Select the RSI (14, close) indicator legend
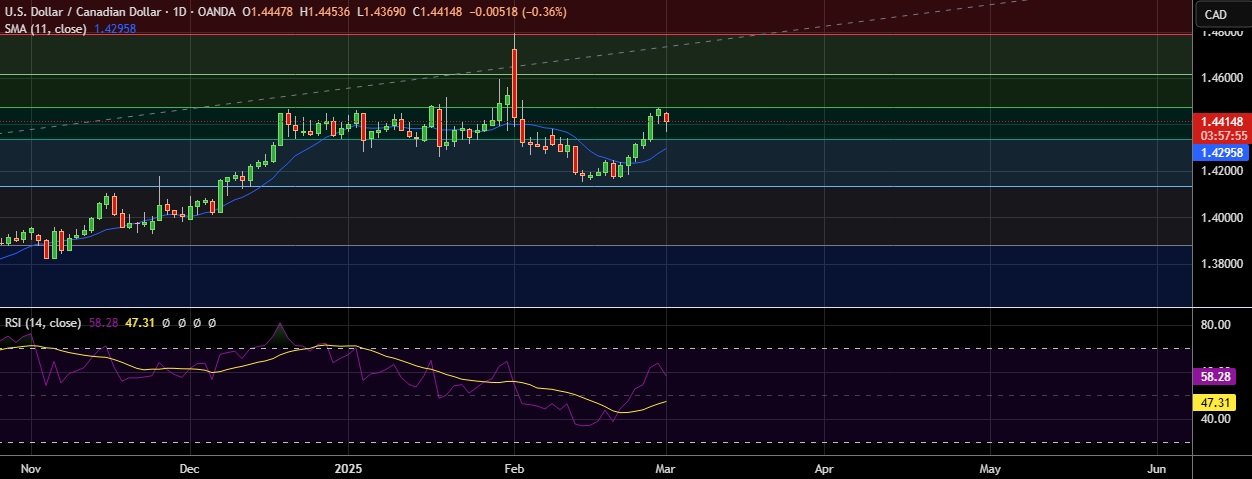The width and height of the screenshot is (1252, 479). (x=43, y=323)
